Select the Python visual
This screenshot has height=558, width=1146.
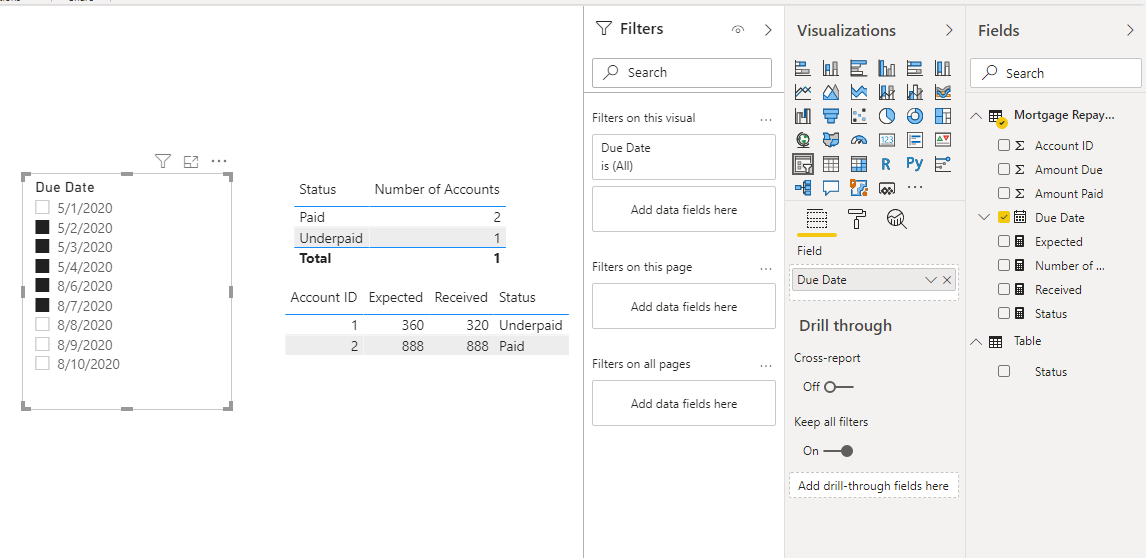914,163
